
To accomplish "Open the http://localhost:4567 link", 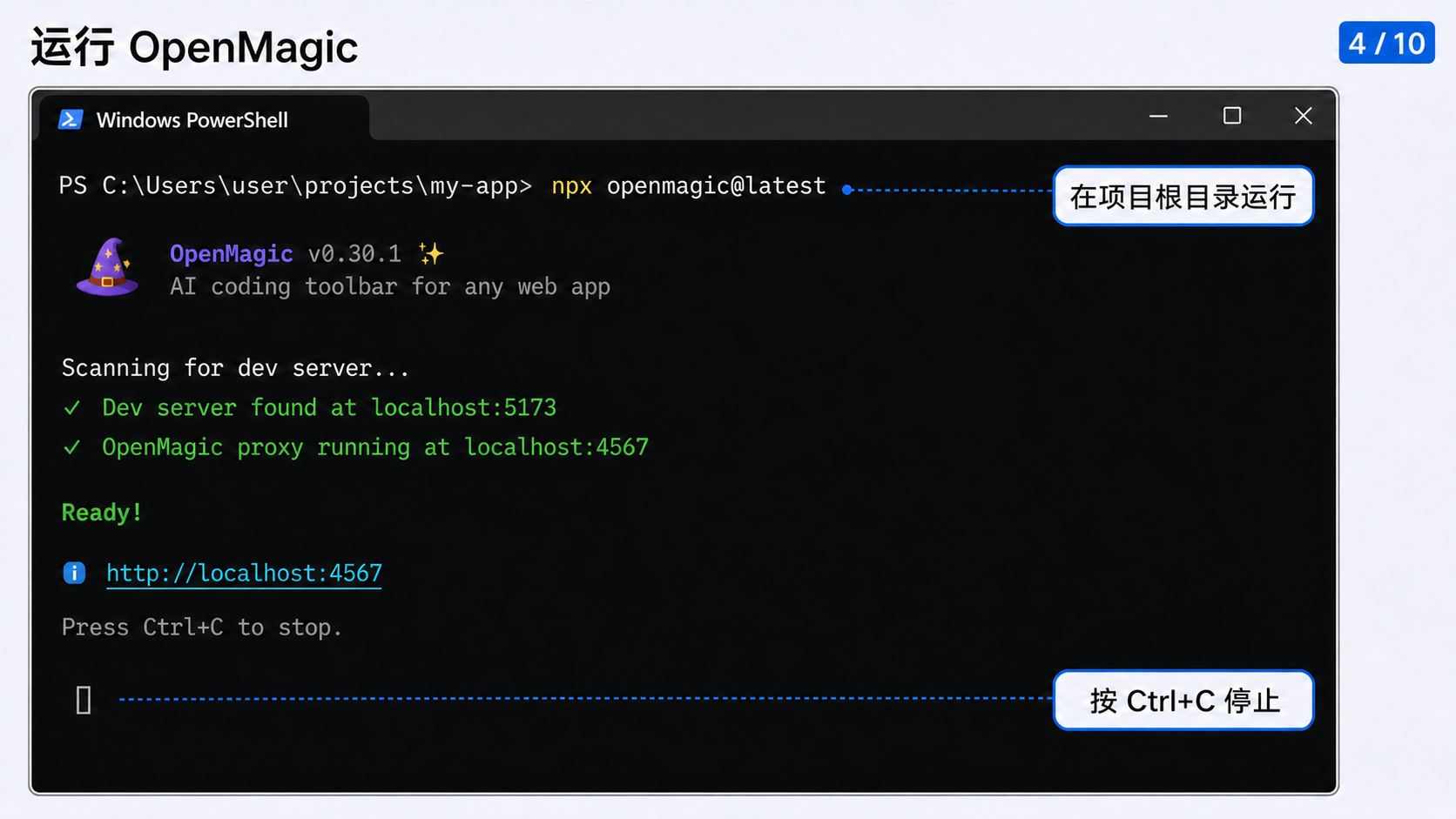I will tap(244, 573).
